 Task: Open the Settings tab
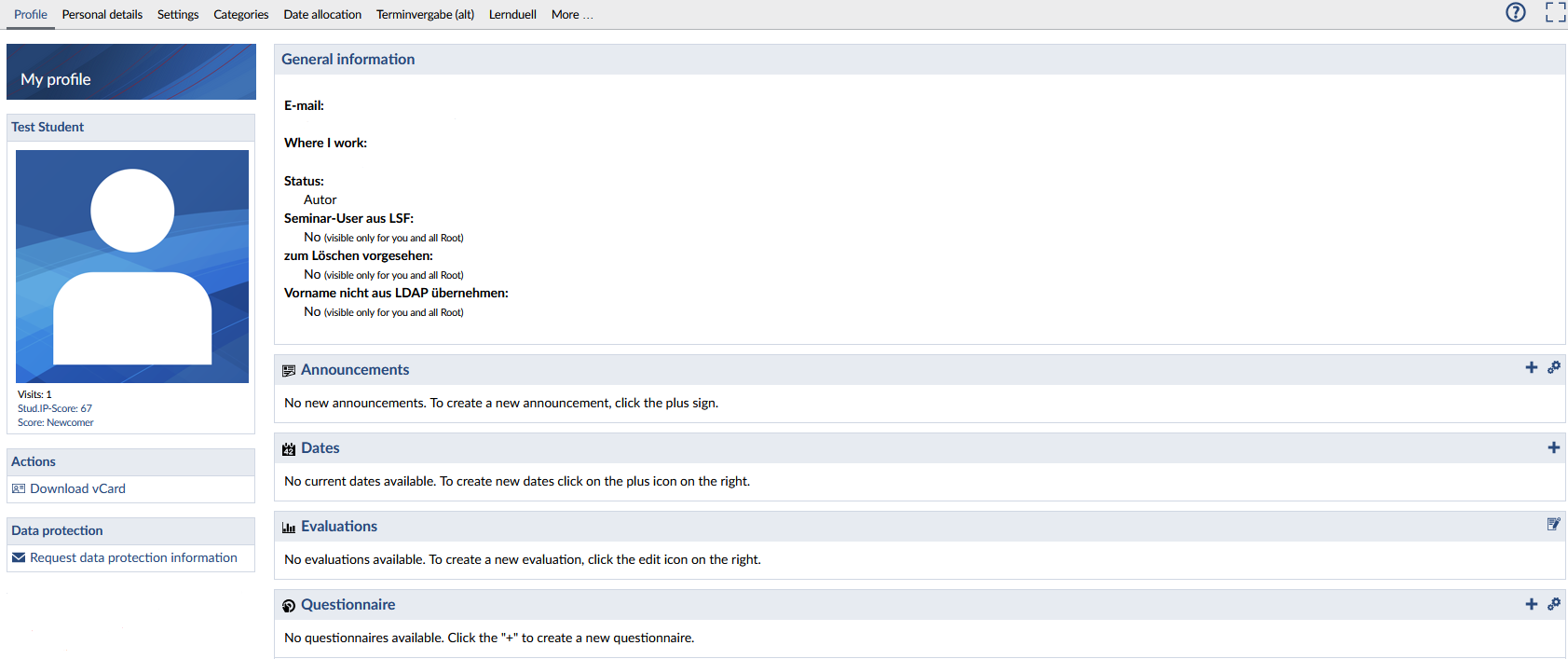[x=178, y=15]
